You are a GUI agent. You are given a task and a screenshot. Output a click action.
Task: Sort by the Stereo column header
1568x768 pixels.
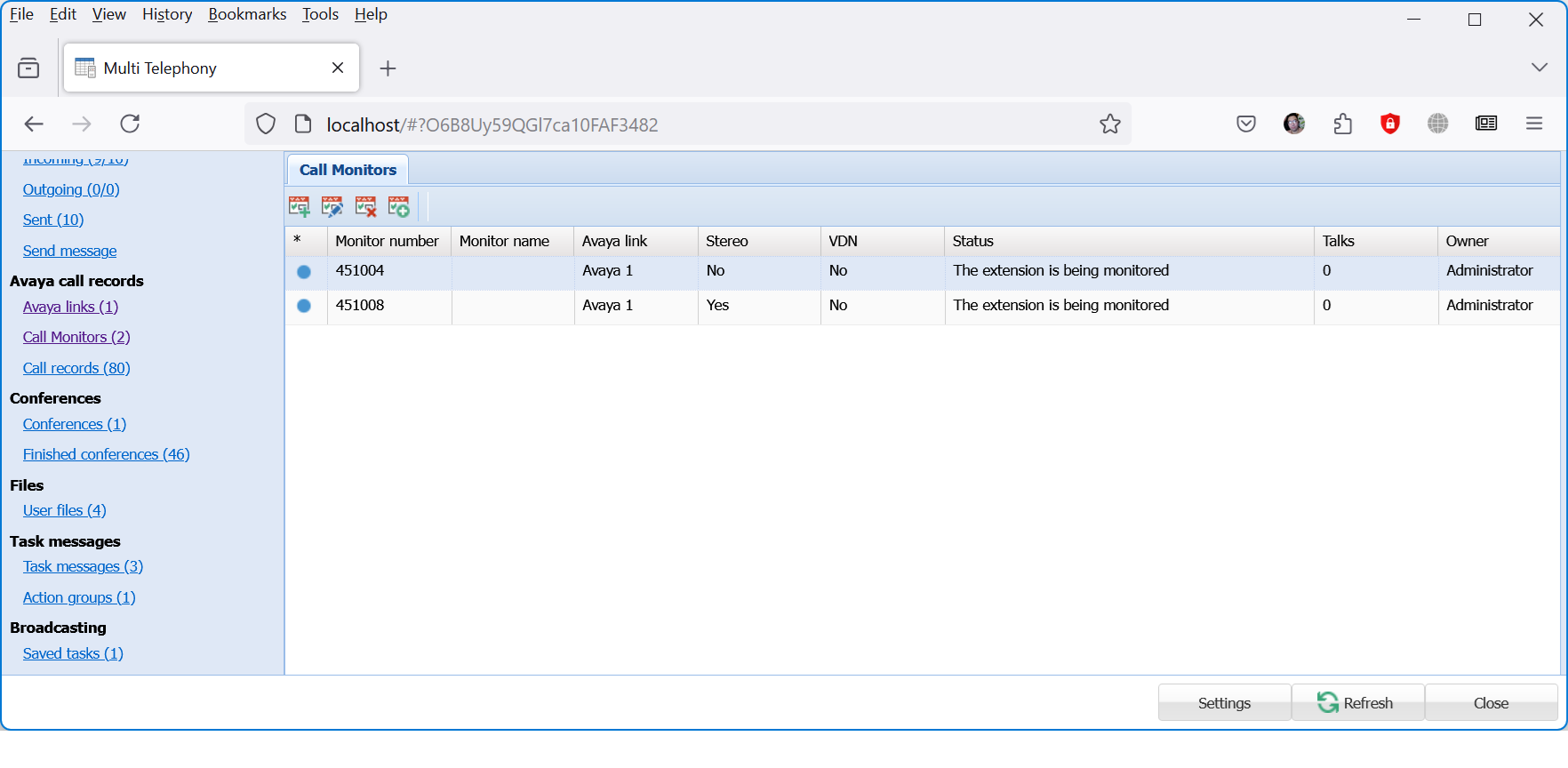coord(759,241)
